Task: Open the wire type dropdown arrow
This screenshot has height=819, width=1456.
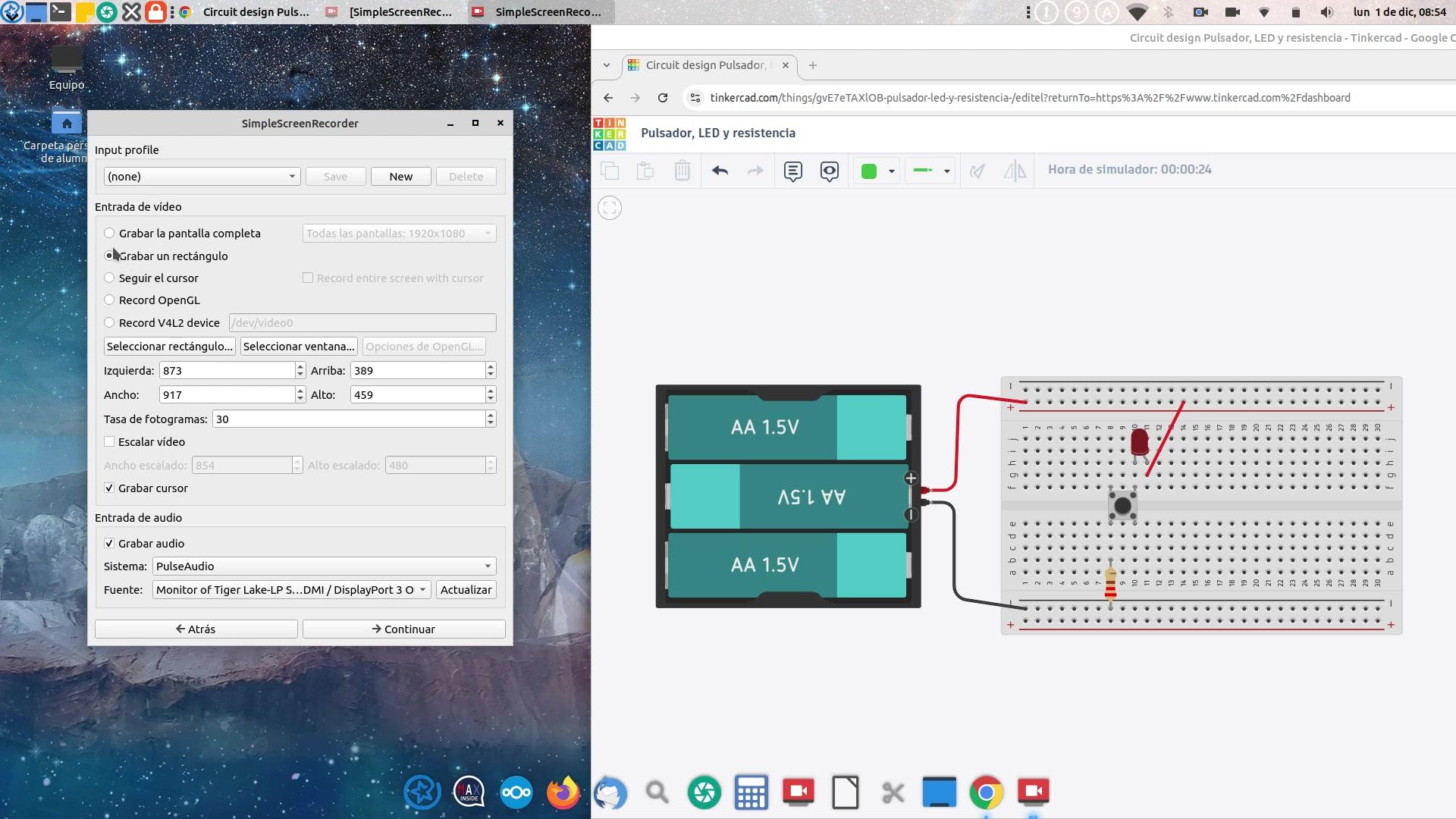Action: pyautogui.click(x=946, y=171)
